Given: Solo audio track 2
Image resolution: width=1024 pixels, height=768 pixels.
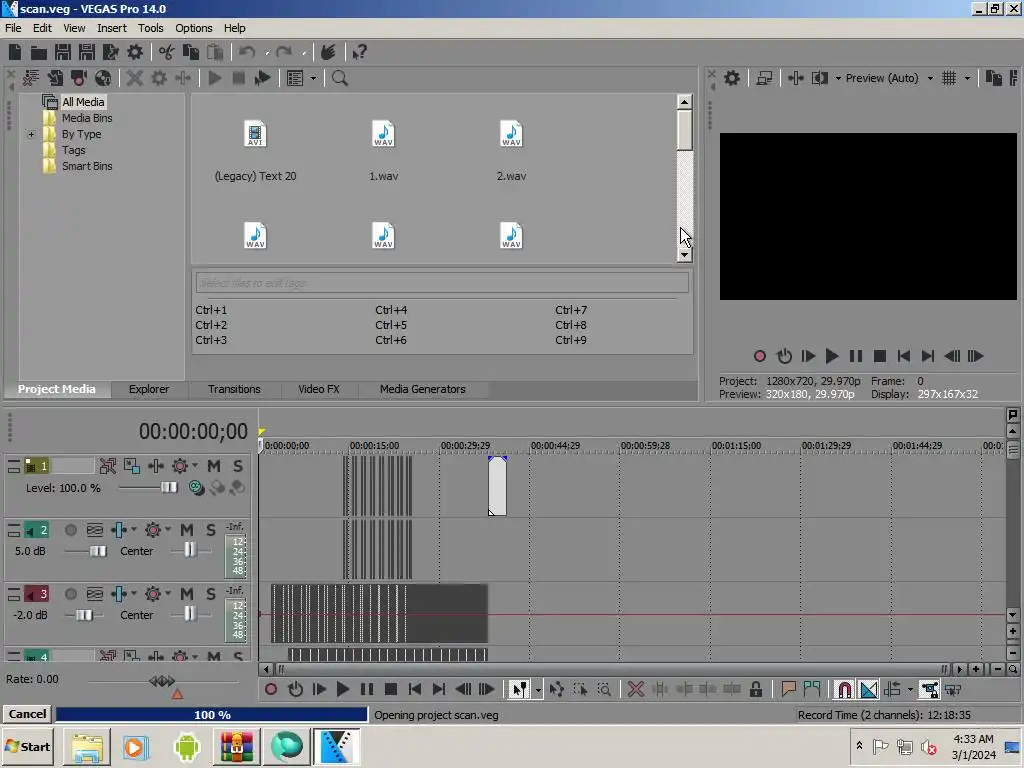Looking at the screenshot, I should pyautogui.click(x=210, y=530).
